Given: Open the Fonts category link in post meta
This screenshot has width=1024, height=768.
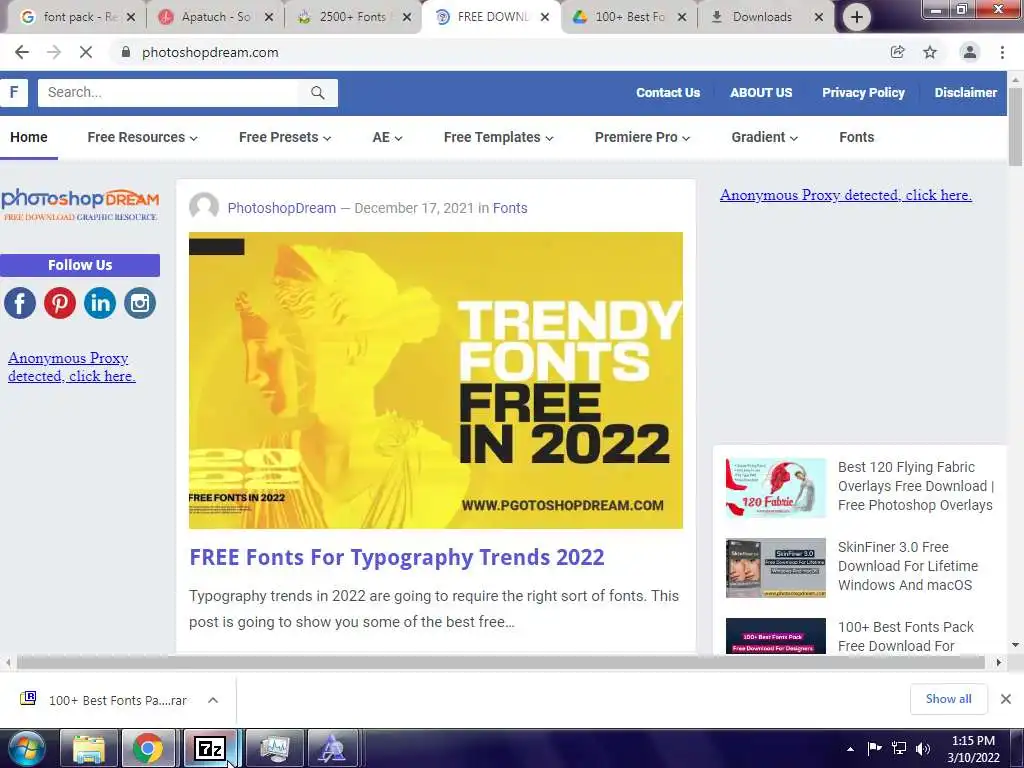Looking at the screenshot, I should click(509, 208).
